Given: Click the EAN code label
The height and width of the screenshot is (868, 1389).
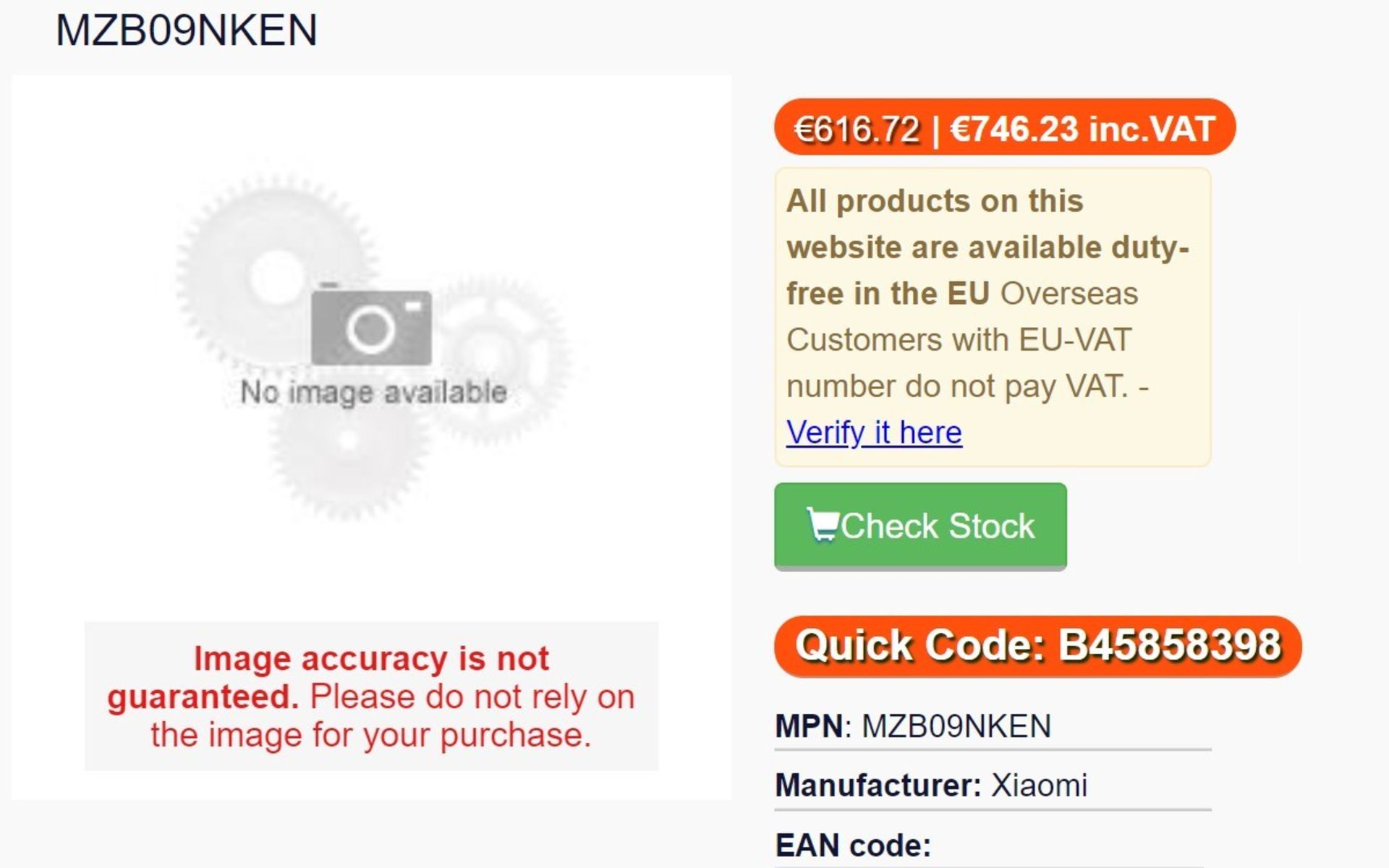Looking at the screenshot, I should coord(853,845).
